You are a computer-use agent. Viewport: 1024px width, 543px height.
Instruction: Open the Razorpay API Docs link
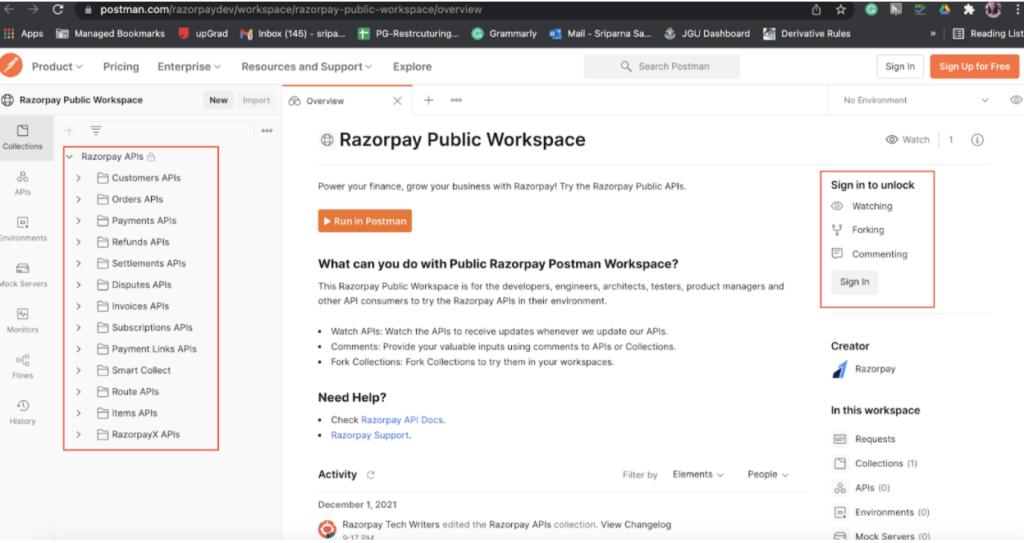coord(402,420)
